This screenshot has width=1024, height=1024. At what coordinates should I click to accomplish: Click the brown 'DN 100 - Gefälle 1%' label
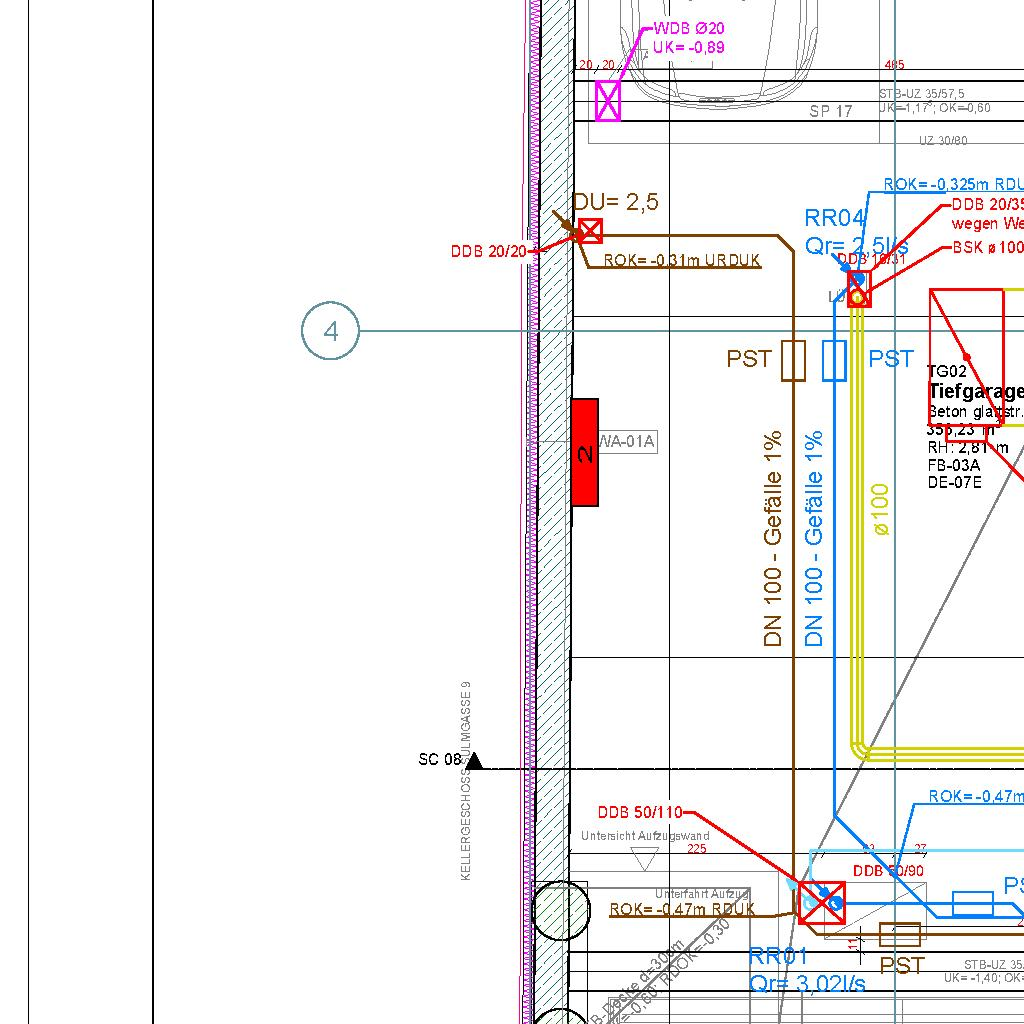[x=772, y=539]
